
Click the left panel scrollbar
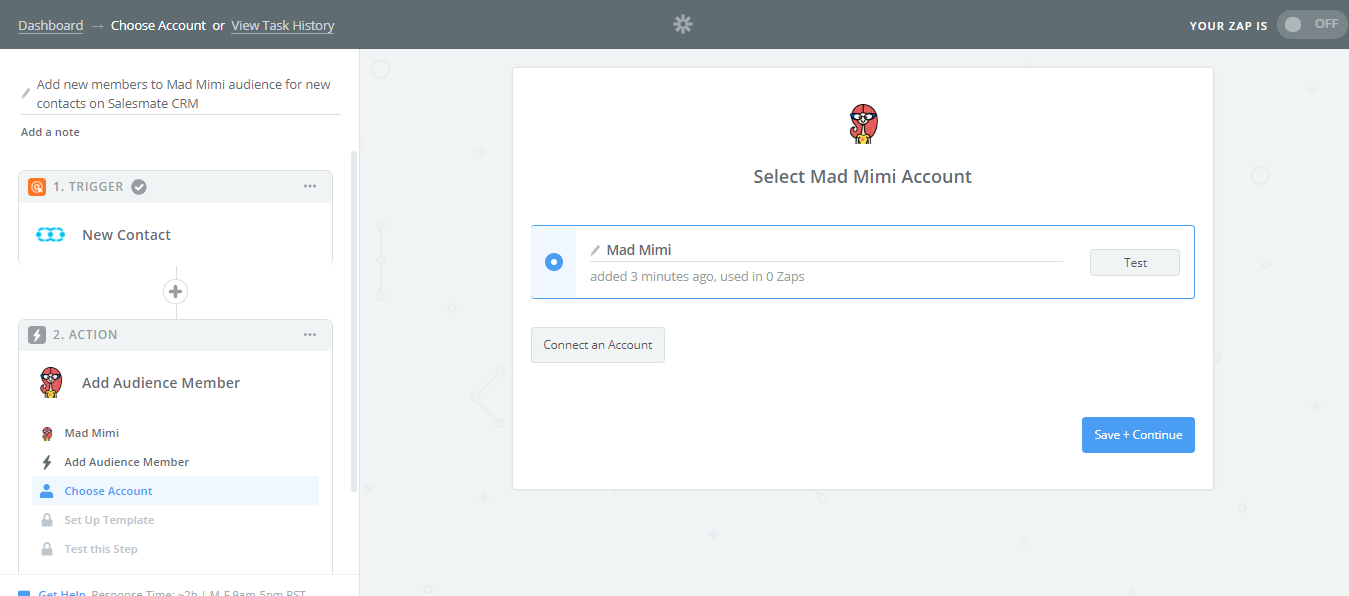pos(353,320)
